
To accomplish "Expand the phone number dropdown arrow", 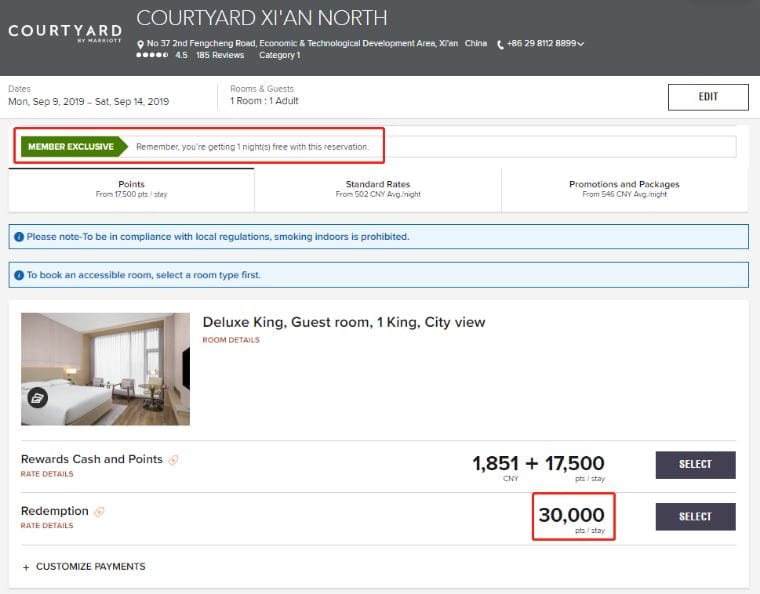I will (581, 44).
